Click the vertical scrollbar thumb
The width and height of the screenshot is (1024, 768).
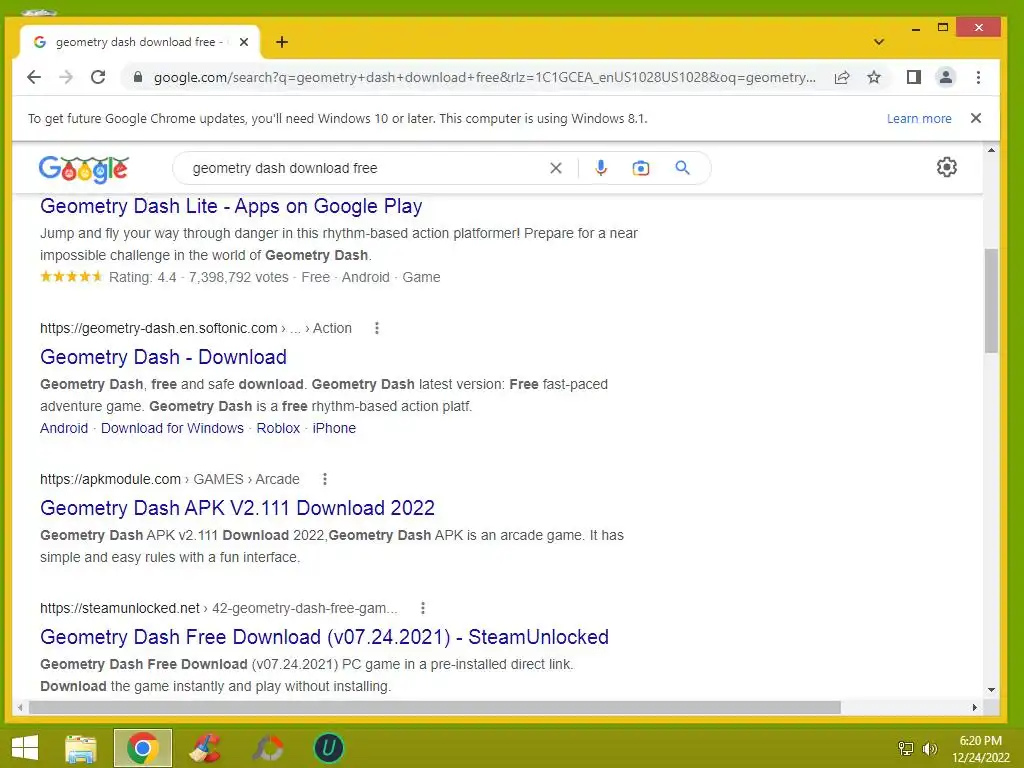[991, 301]
